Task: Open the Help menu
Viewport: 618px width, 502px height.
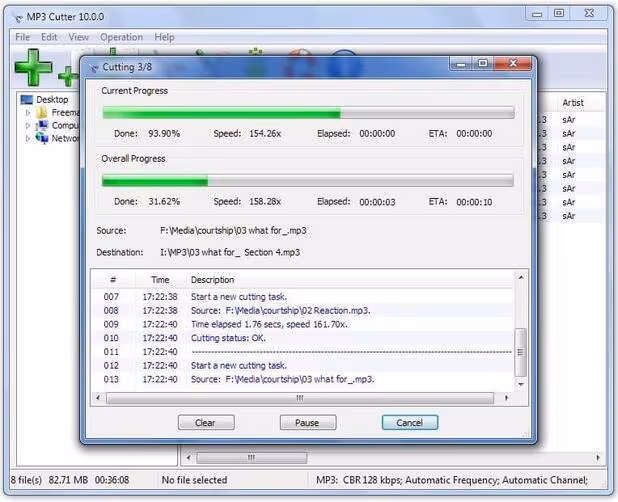Action: pyautogui.click(x=164, y=37)
